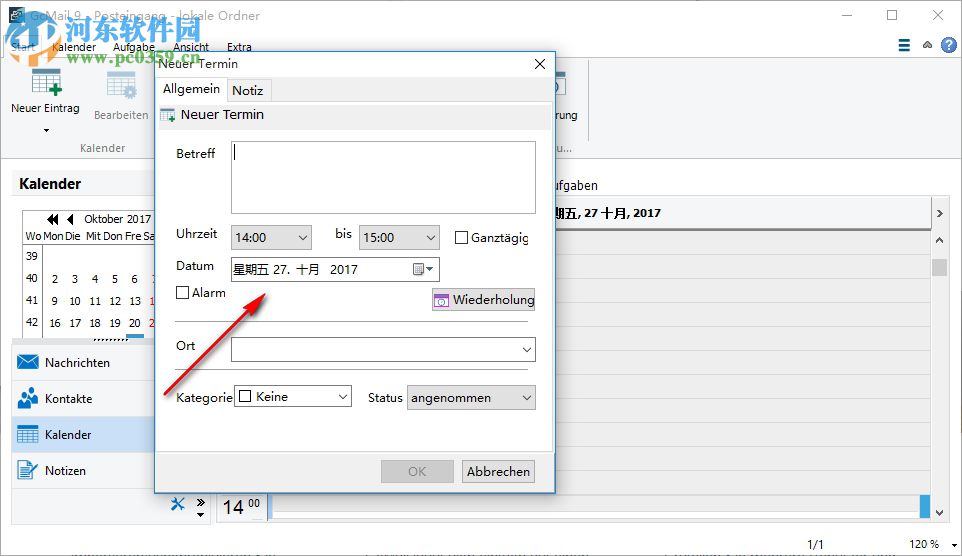This screenshot has width=962, height=556.
Task: Click into the Betreff text field
Action: [x=383, y=177]
